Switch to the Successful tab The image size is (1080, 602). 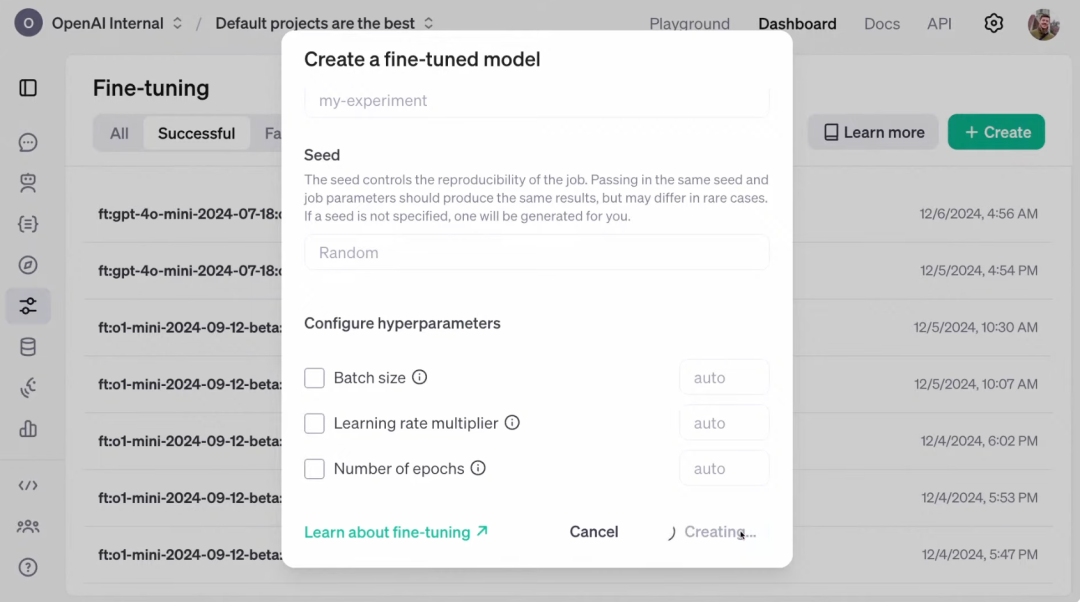(x=196, y=133)
